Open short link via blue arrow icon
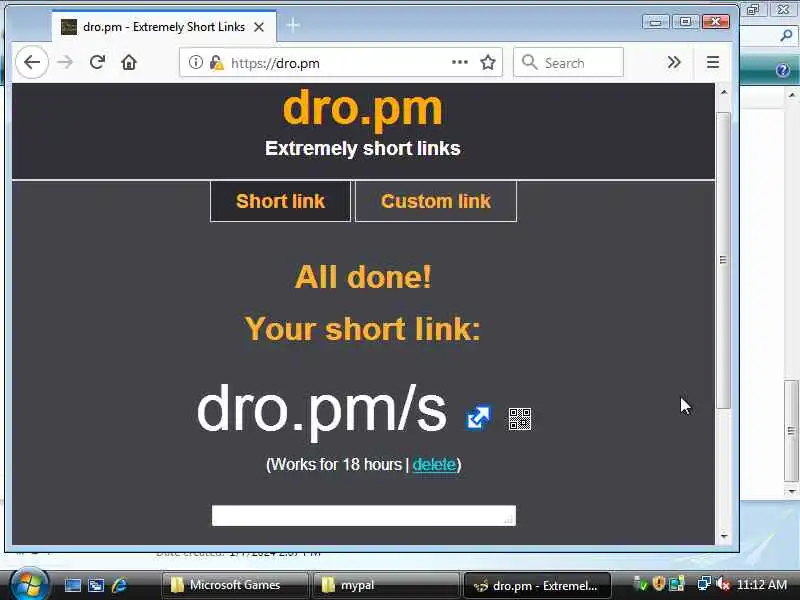Image resolution: width=800 pixels, height=600 pixels. [478, 418]
